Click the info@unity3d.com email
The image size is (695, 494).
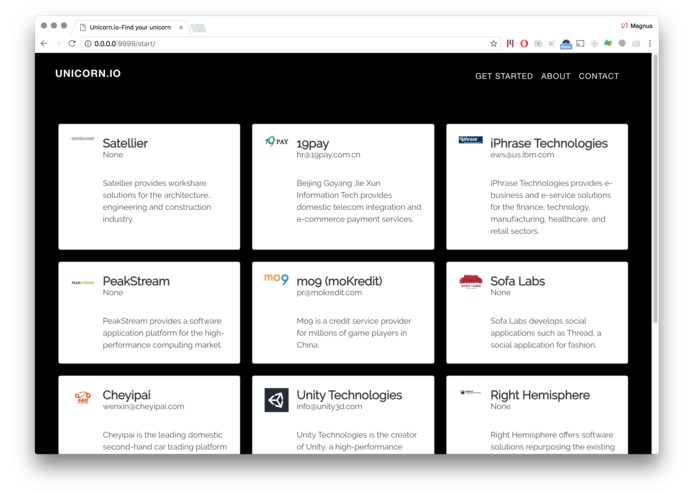329,407
